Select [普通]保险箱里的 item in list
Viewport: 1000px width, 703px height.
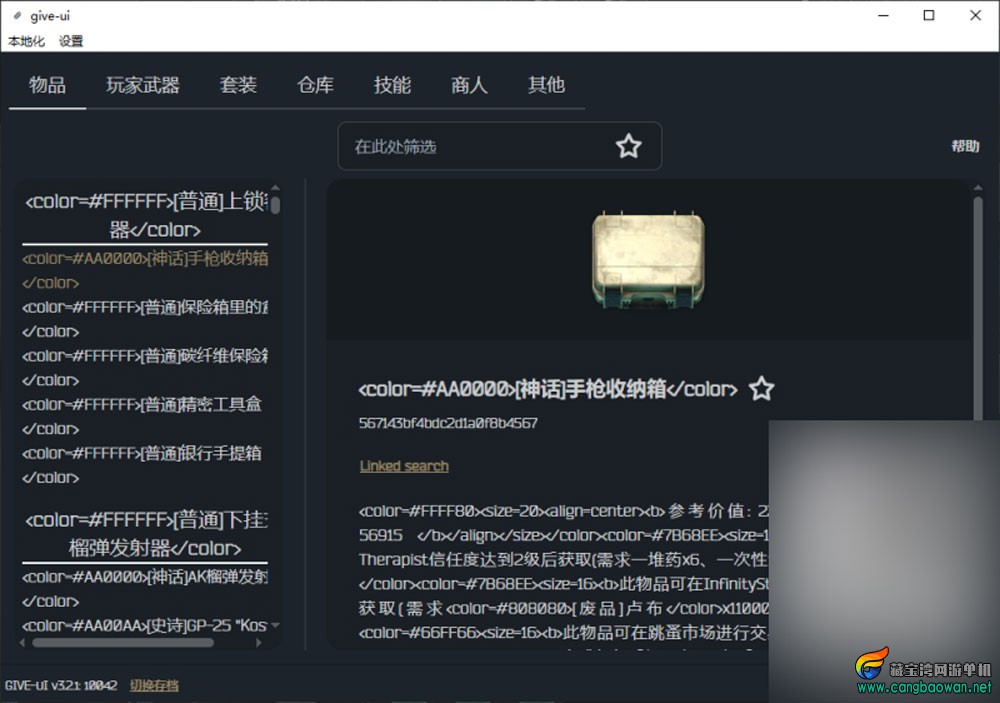(x=145, y=319)
